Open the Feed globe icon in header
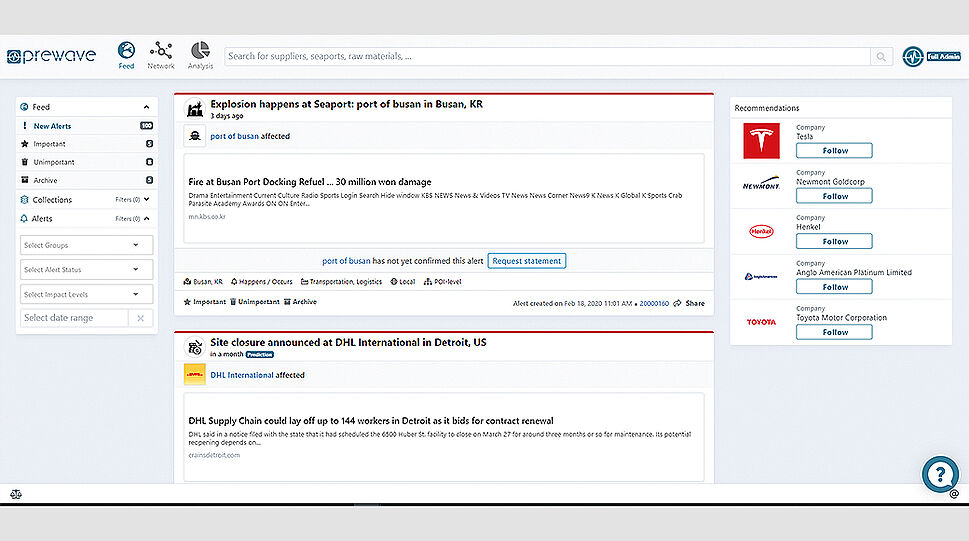 tap(126, 50)
